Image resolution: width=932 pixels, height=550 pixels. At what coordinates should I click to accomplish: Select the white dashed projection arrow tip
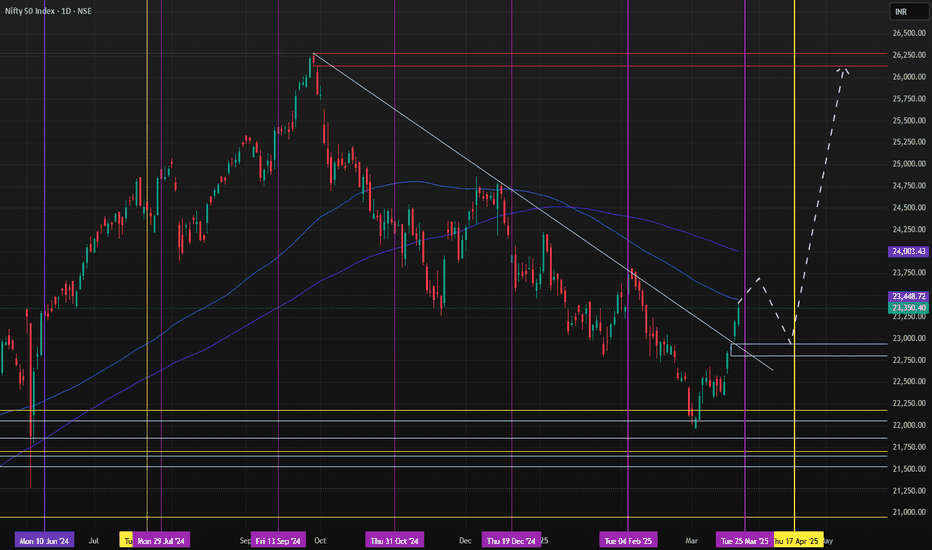[842, 70]
